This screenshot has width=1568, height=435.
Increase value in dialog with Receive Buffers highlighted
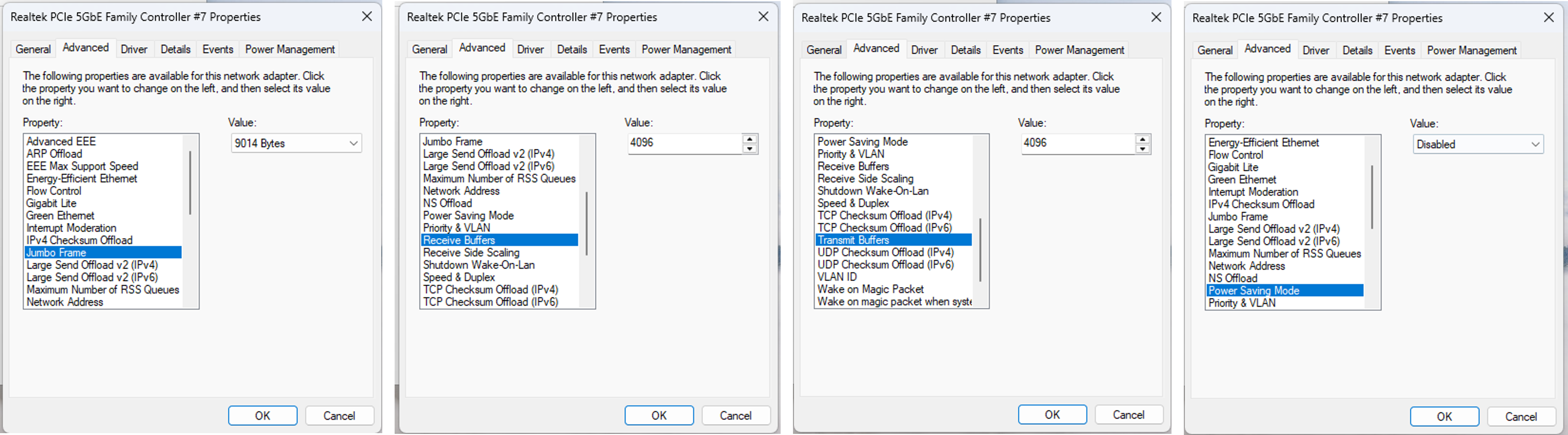(750, 139)
